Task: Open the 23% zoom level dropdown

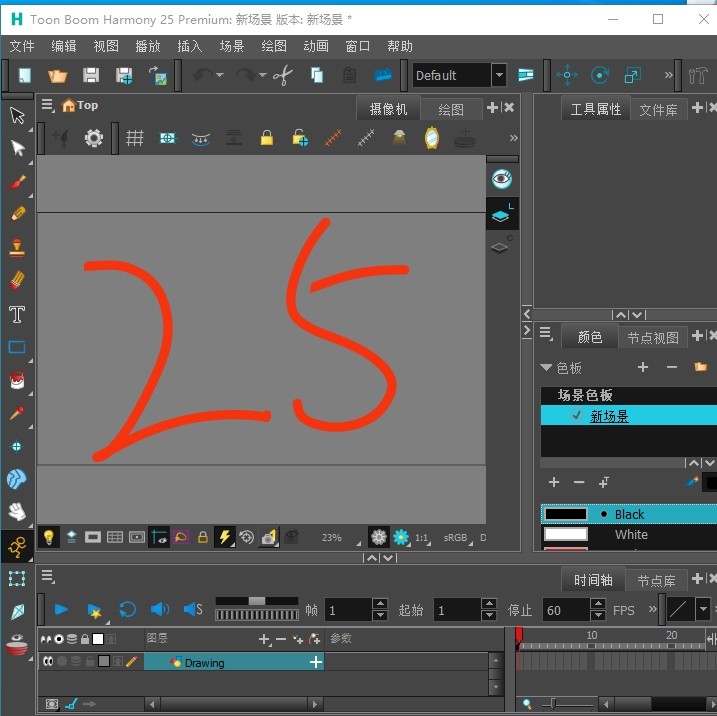Action: click(340, 538)
